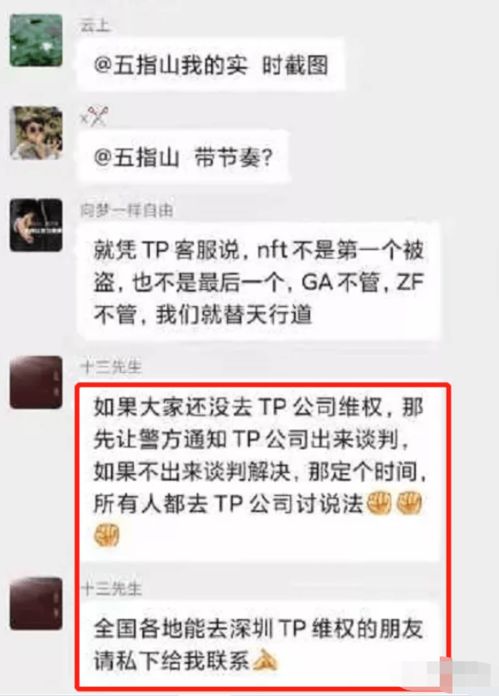Select the 带节奏? message bubble
This screenshot has height=696, width=499.
[x=183, y=158]
